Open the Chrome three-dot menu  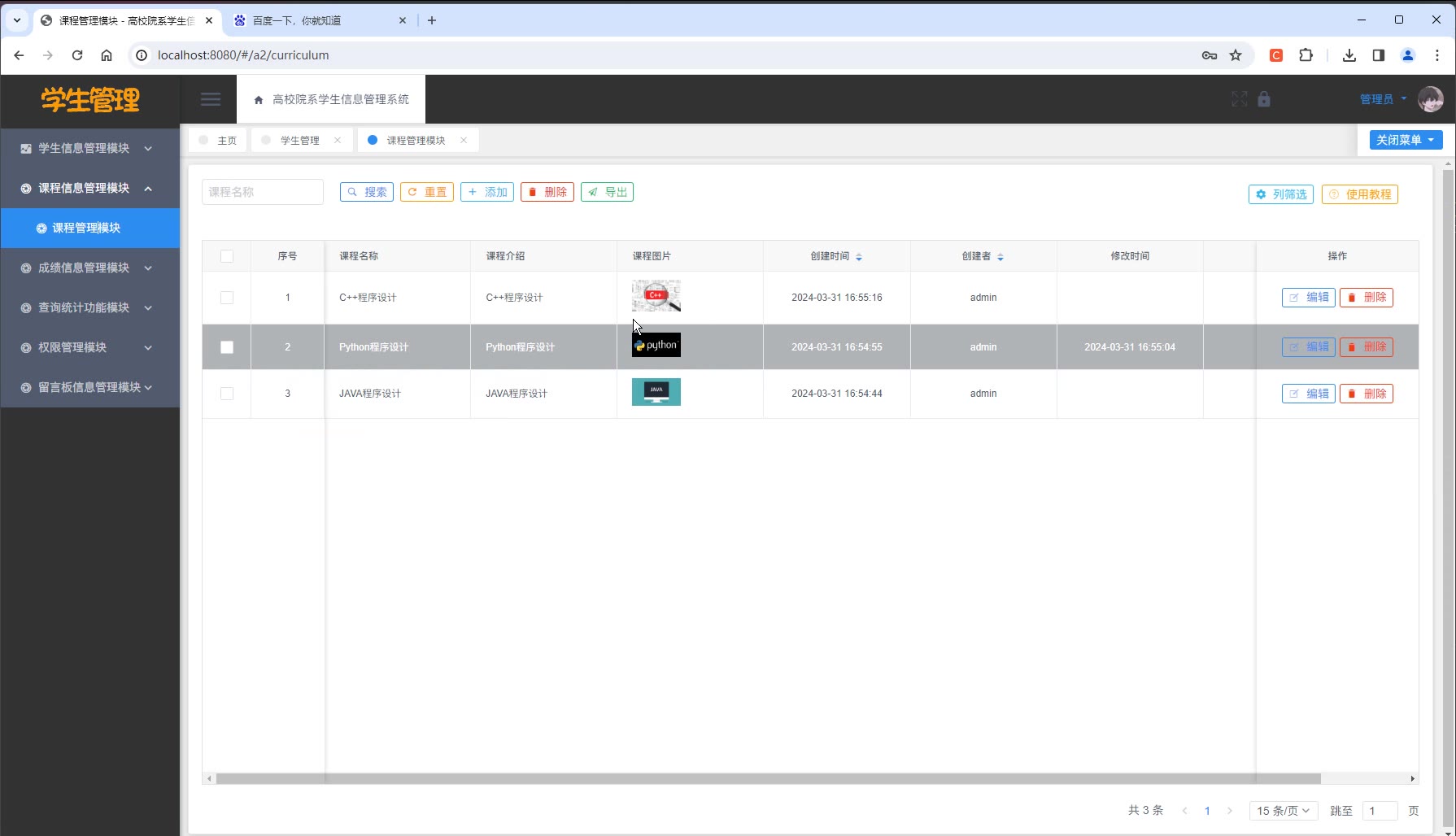[1437, 55]
